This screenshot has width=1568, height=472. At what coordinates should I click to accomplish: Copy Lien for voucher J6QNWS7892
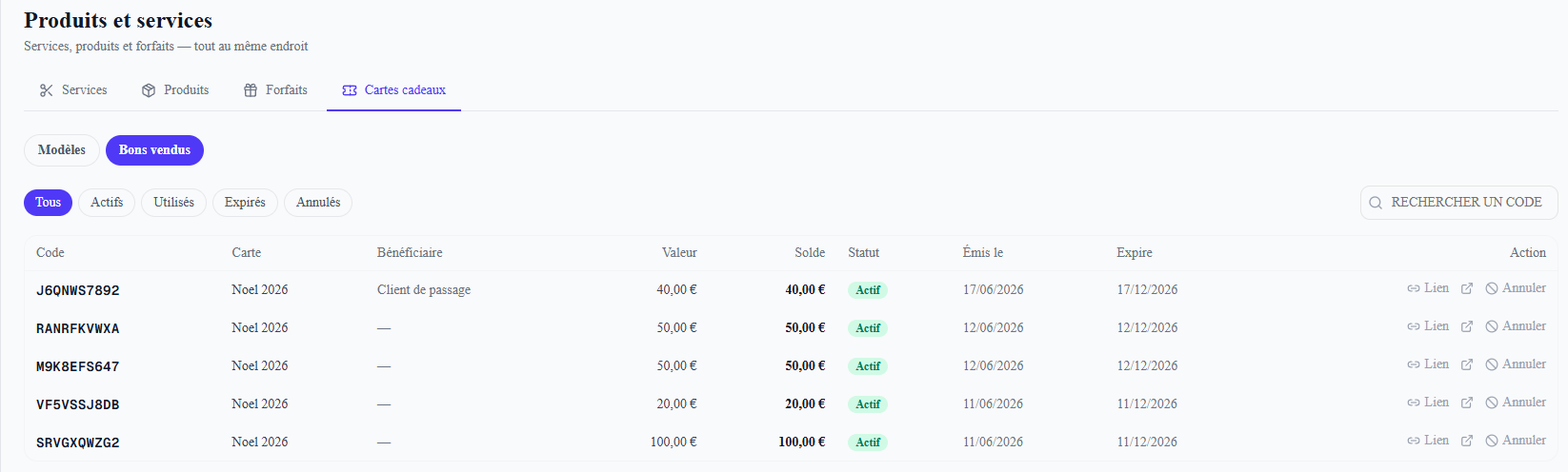[x=1428, y=288]
